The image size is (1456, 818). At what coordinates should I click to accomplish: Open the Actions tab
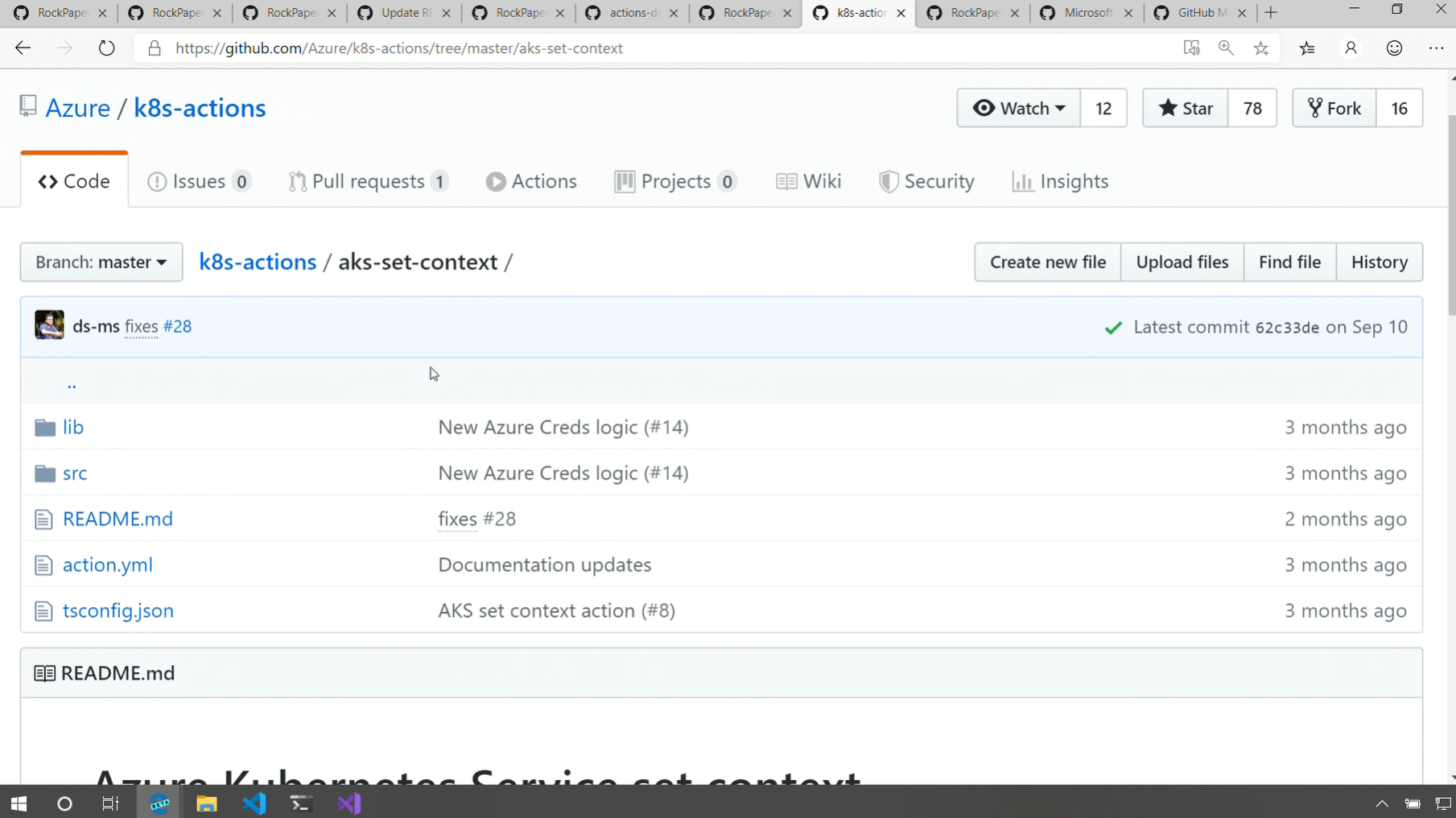point(531,181)
